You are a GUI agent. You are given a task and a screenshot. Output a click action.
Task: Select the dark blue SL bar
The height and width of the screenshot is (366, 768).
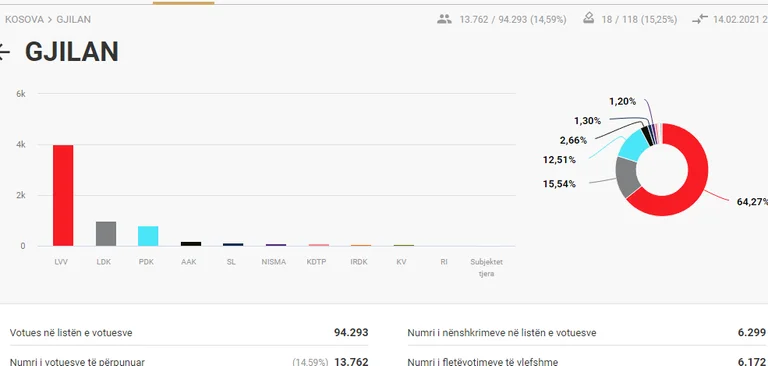[x=233, y=244]
